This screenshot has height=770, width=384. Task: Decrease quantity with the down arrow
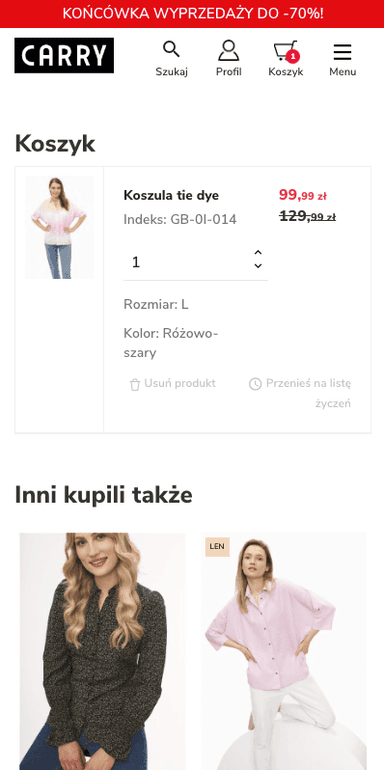pos(258,266)
